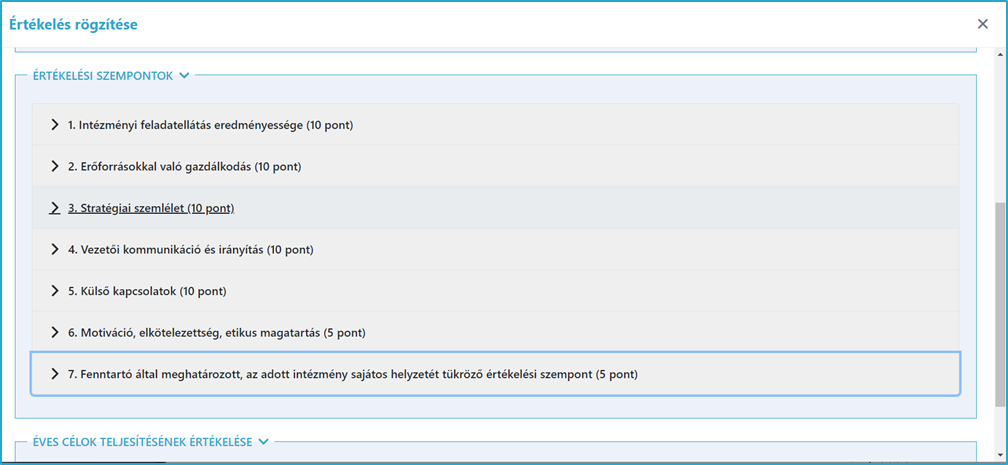Image resolution: width=1008 pixels, height=465 pixels.
Task: Open Motiváció, elkötelezettség, etikus magatartás row
Action: pos(495,333)
